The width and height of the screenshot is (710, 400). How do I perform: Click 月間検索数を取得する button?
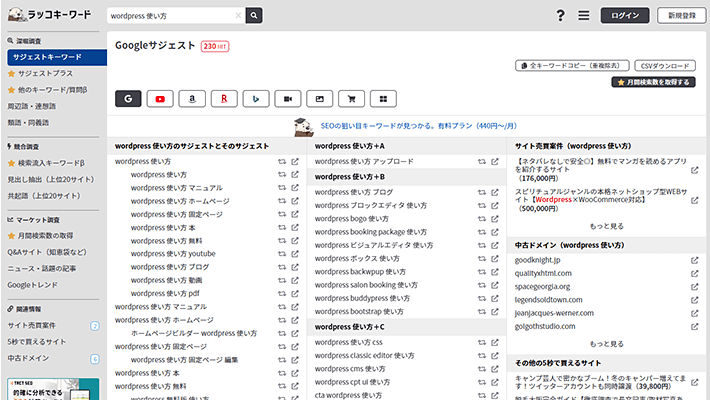(653, 82)
